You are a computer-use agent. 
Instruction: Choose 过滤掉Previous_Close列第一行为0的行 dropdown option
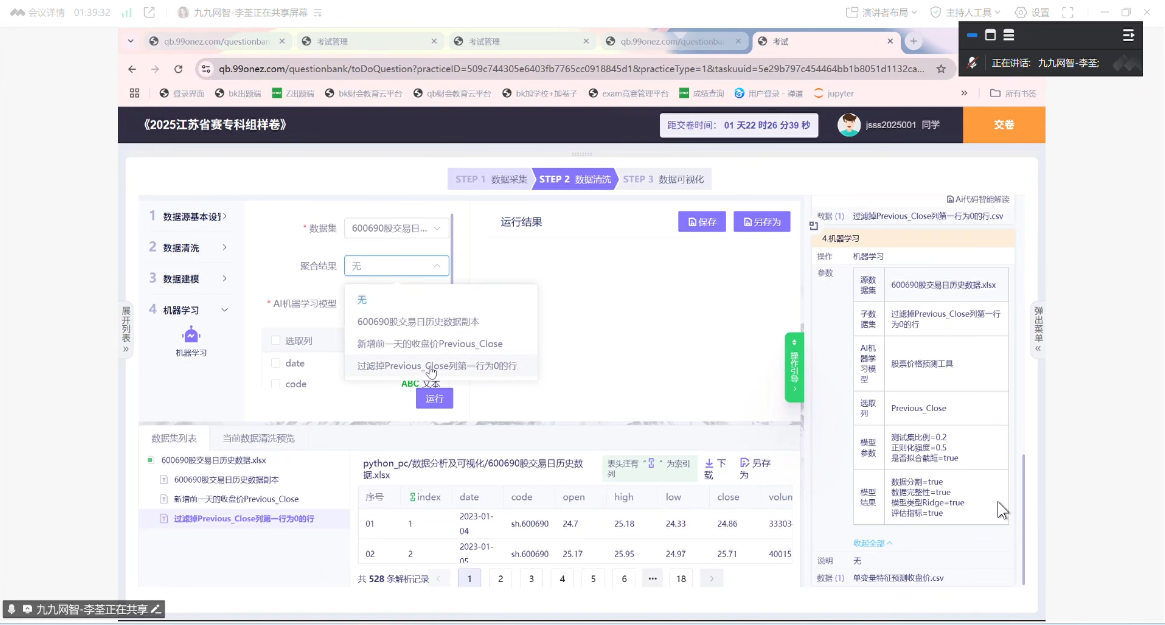437,366
